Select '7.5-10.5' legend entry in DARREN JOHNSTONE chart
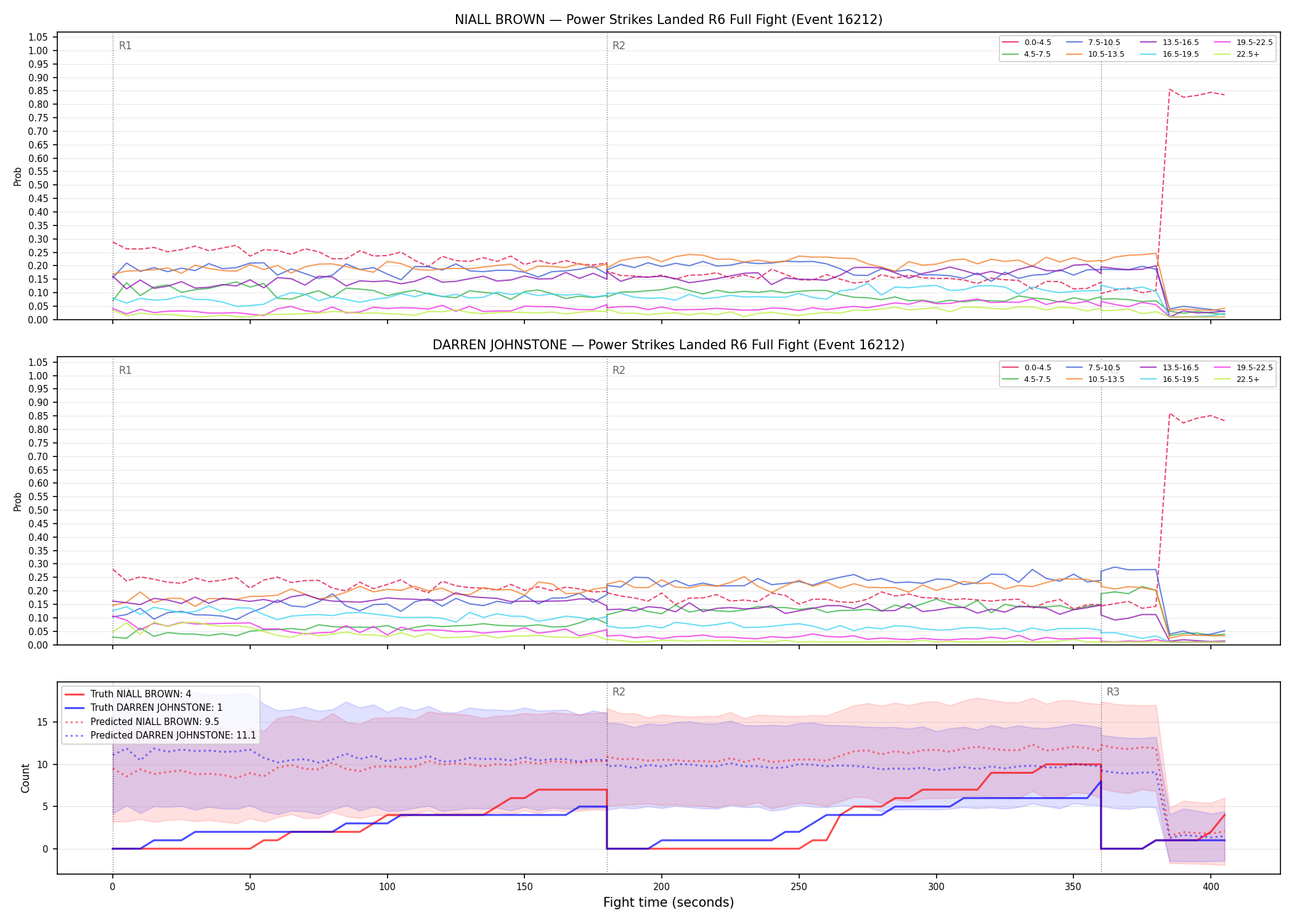Screen dimensions: 1294x924 (x=1094, y=368)
